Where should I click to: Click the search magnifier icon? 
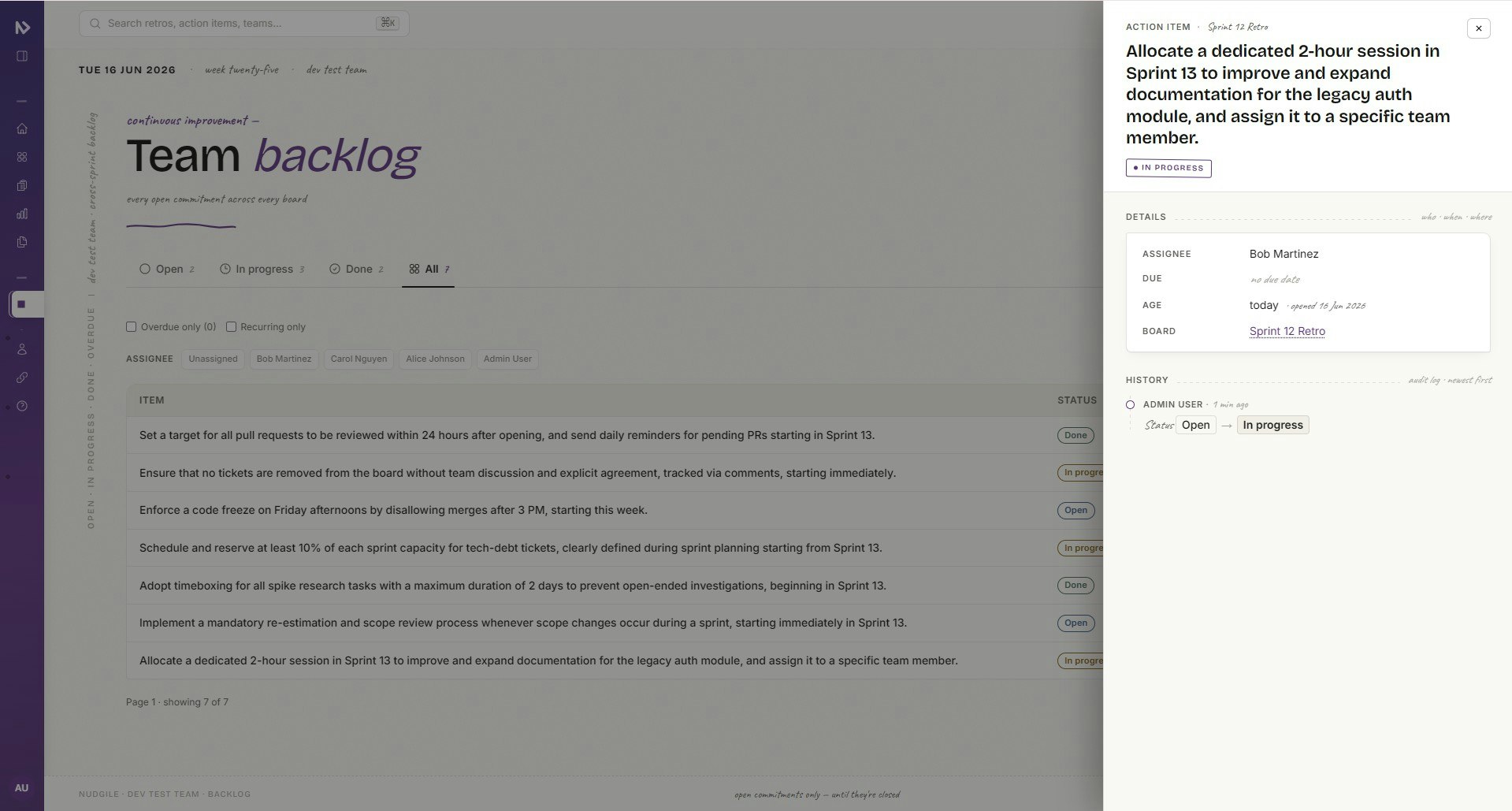pyautogui.click(x=95, y=24)
